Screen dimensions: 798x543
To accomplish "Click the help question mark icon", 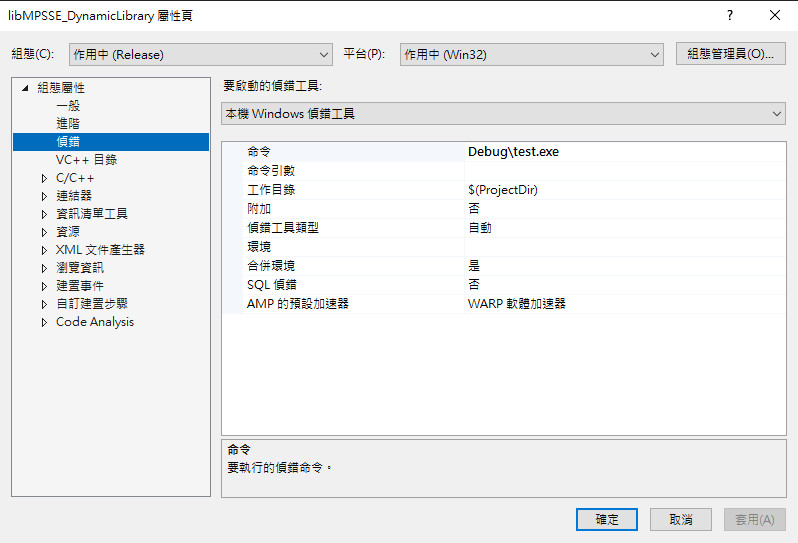I will coord(730,15).
